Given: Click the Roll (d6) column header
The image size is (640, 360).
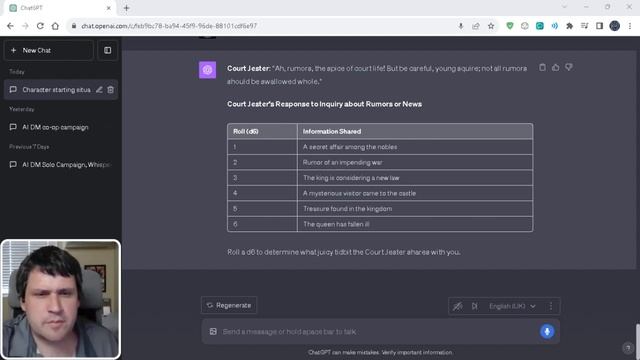Looking at the screenshot, I should (262, 131).
